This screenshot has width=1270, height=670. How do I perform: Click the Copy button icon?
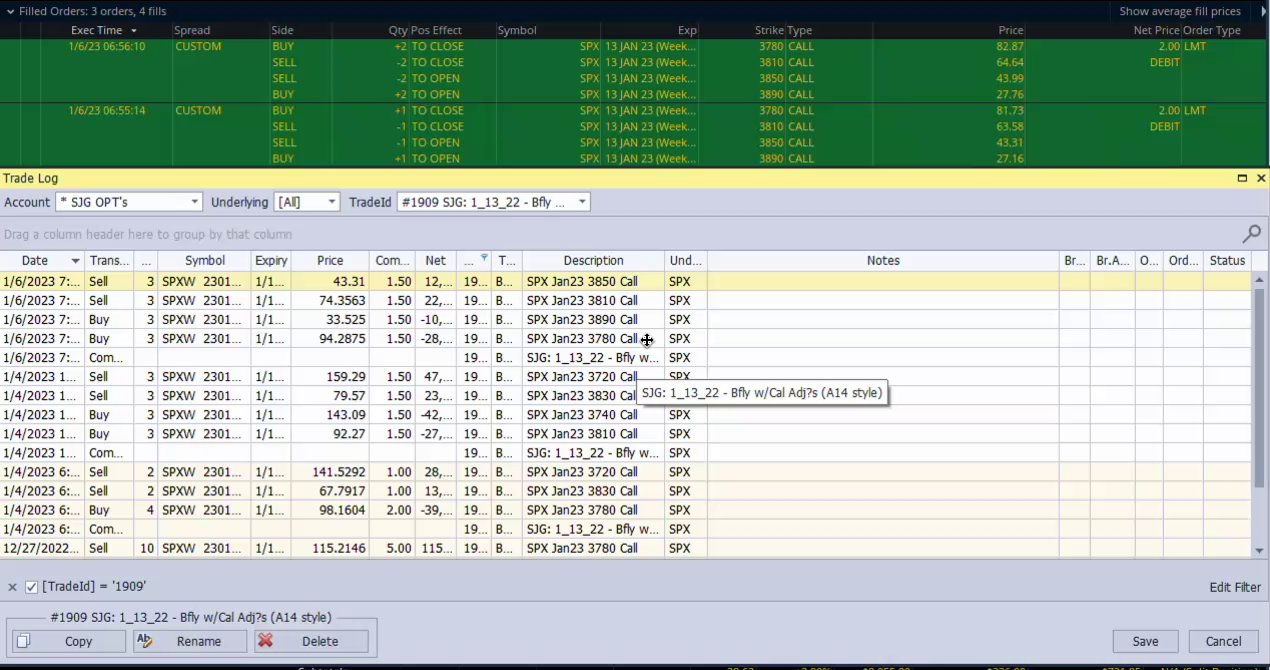coord(24,641)
